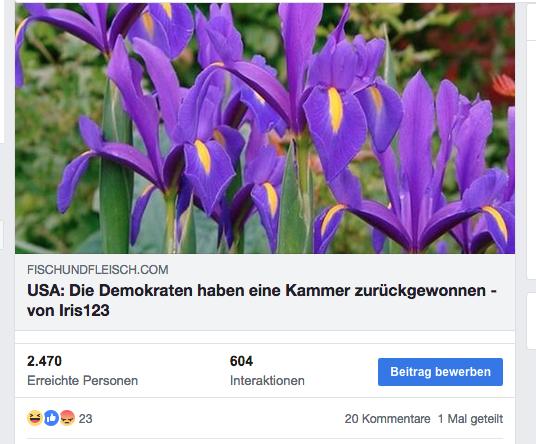Click the 2.470 reach figure
This screenshot has width=536, height=444.
pyautogui.click(x=44, y=361)
